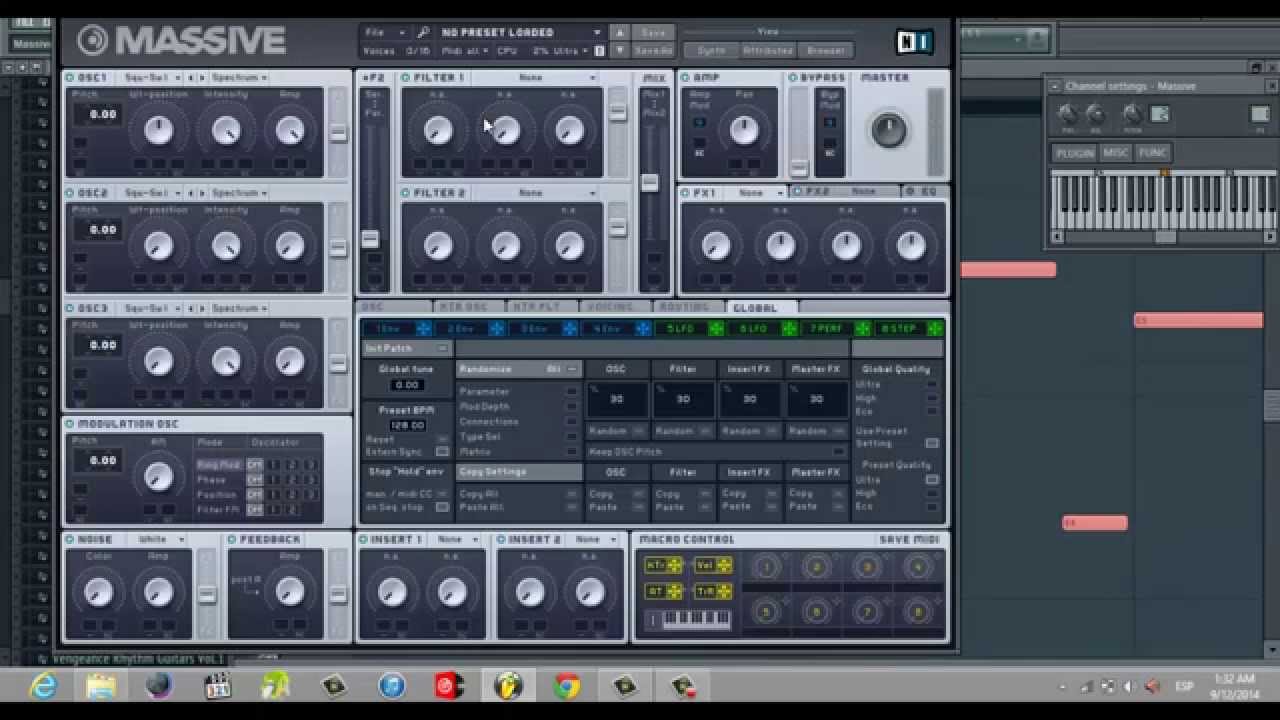Open the Insert 2 type dropdown

593,539
